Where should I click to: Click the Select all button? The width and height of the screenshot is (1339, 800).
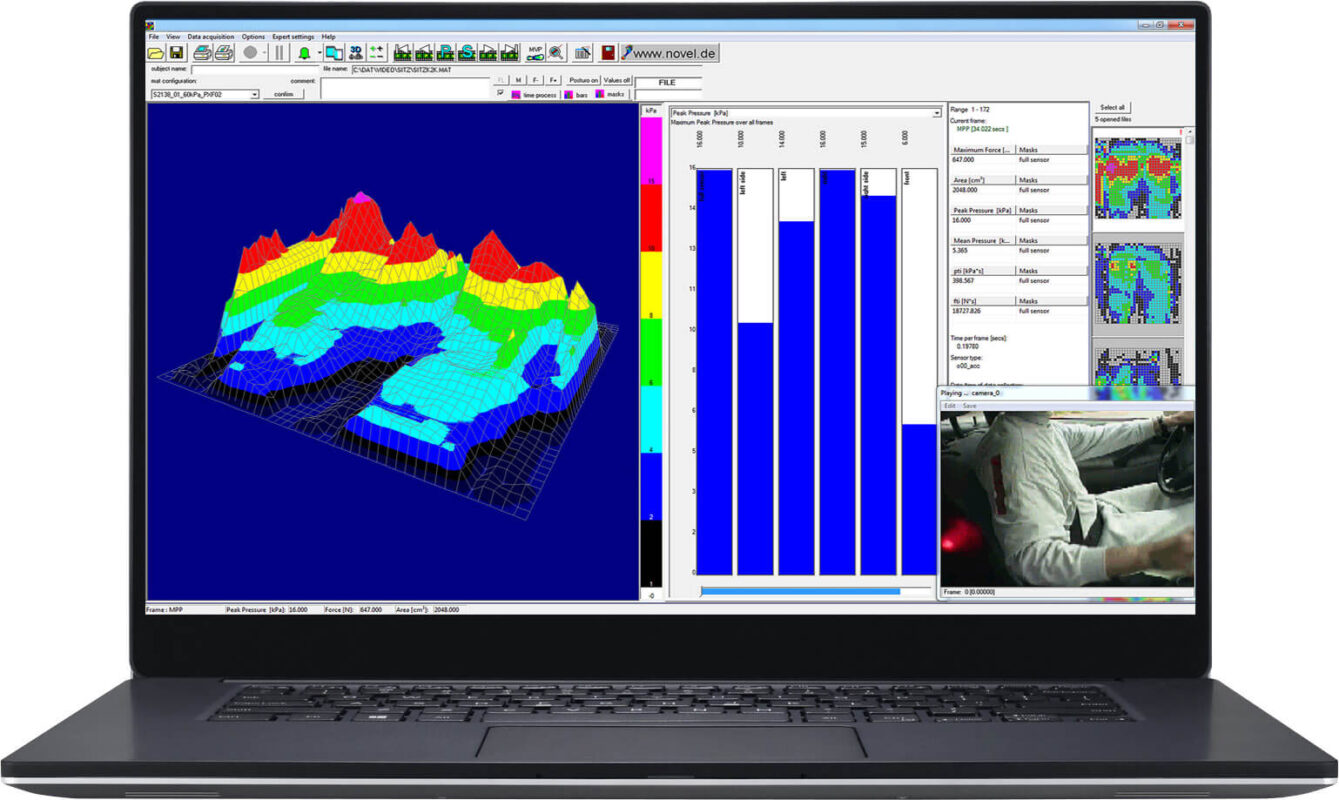tap(1112, 107)
